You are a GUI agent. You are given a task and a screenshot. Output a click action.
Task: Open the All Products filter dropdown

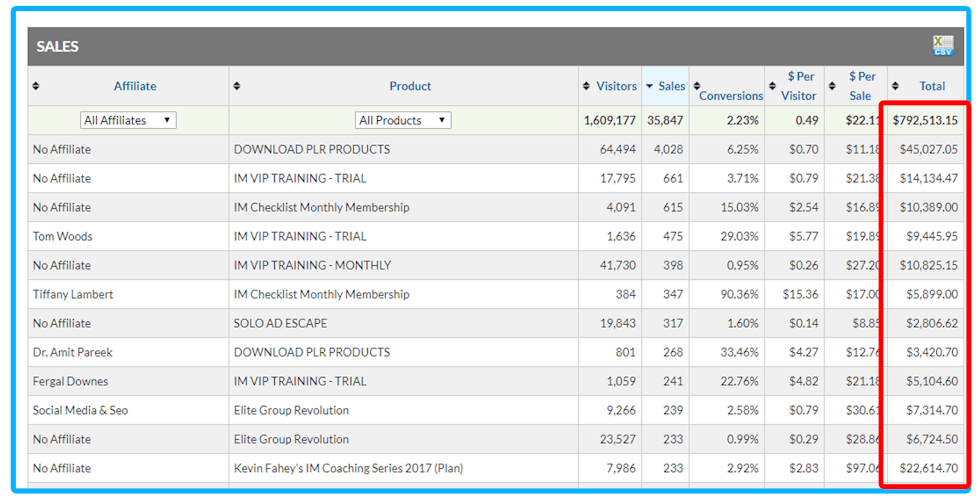(x=403, y=120)
